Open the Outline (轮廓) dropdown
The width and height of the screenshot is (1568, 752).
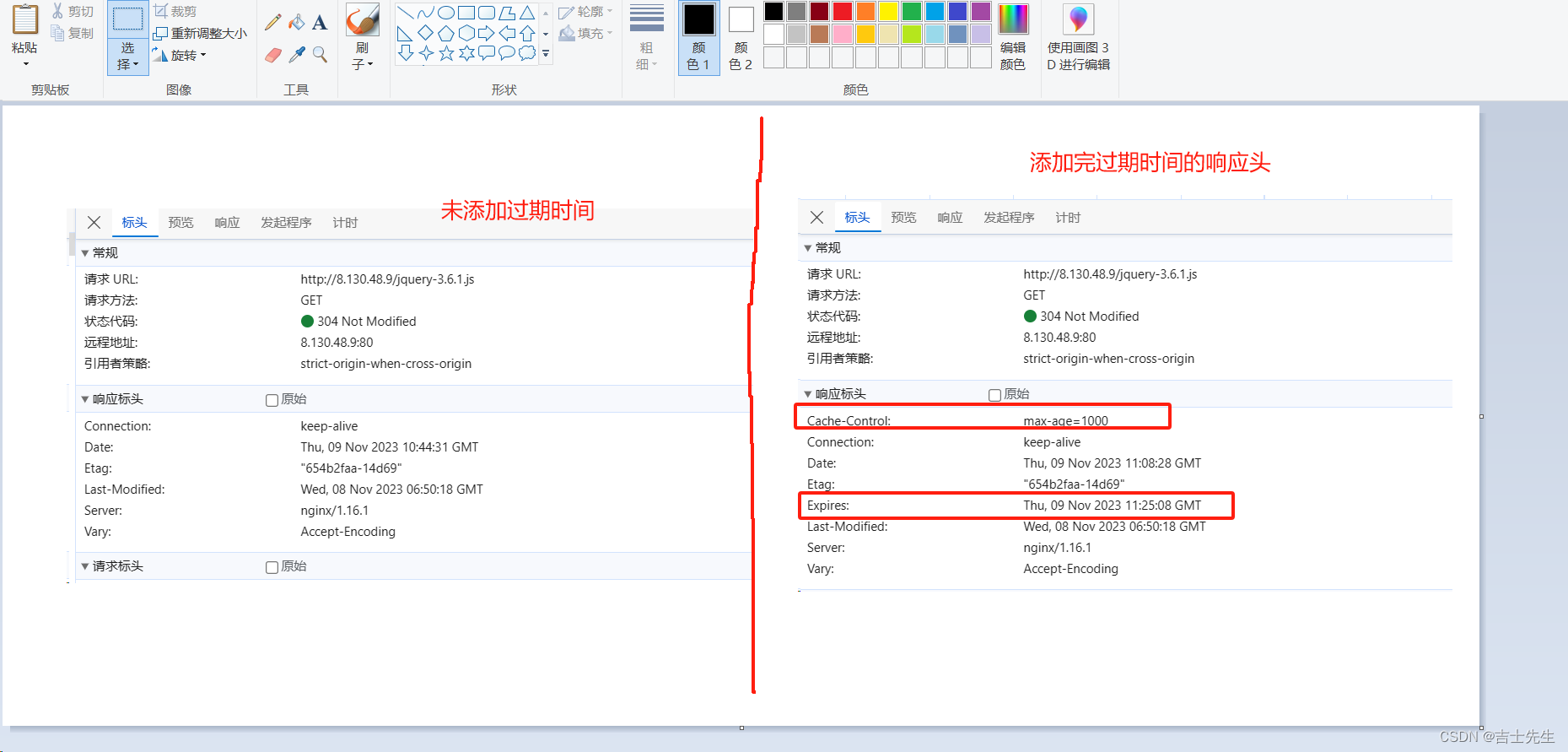(585, 12)
